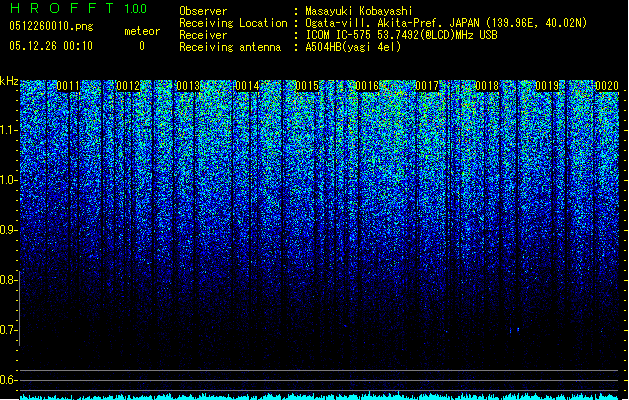Click the meteor count value 0
Viewport: 629px width, 400px height.
click(142, 46)
